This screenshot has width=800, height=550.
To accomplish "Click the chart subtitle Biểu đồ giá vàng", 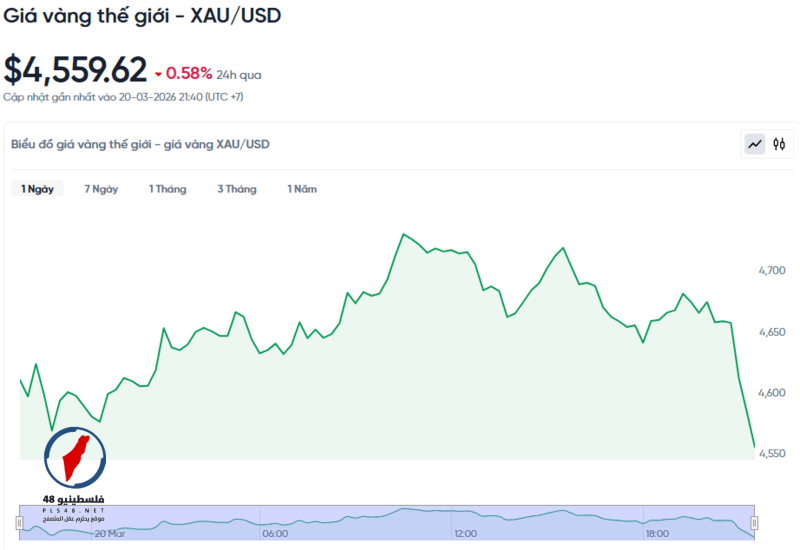I will [x=140, y=145].
